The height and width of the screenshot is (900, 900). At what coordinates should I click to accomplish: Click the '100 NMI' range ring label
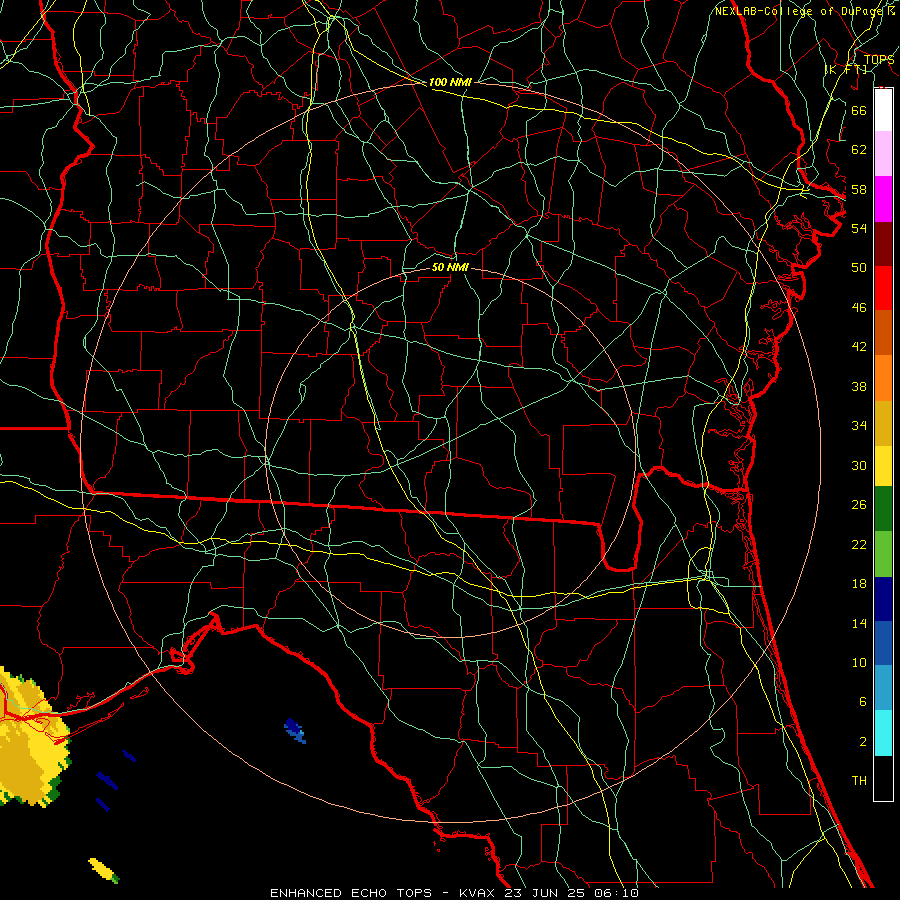click(450, 83)
